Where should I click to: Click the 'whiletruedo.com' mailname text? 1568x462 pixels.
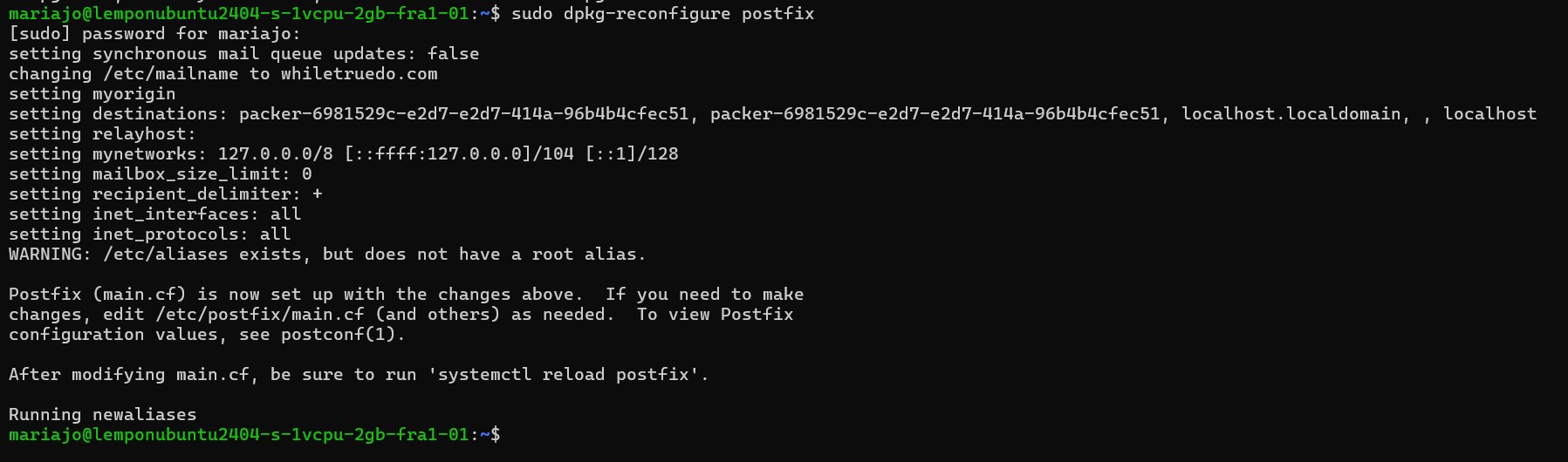pyautogui.click(x=359, y=73)
